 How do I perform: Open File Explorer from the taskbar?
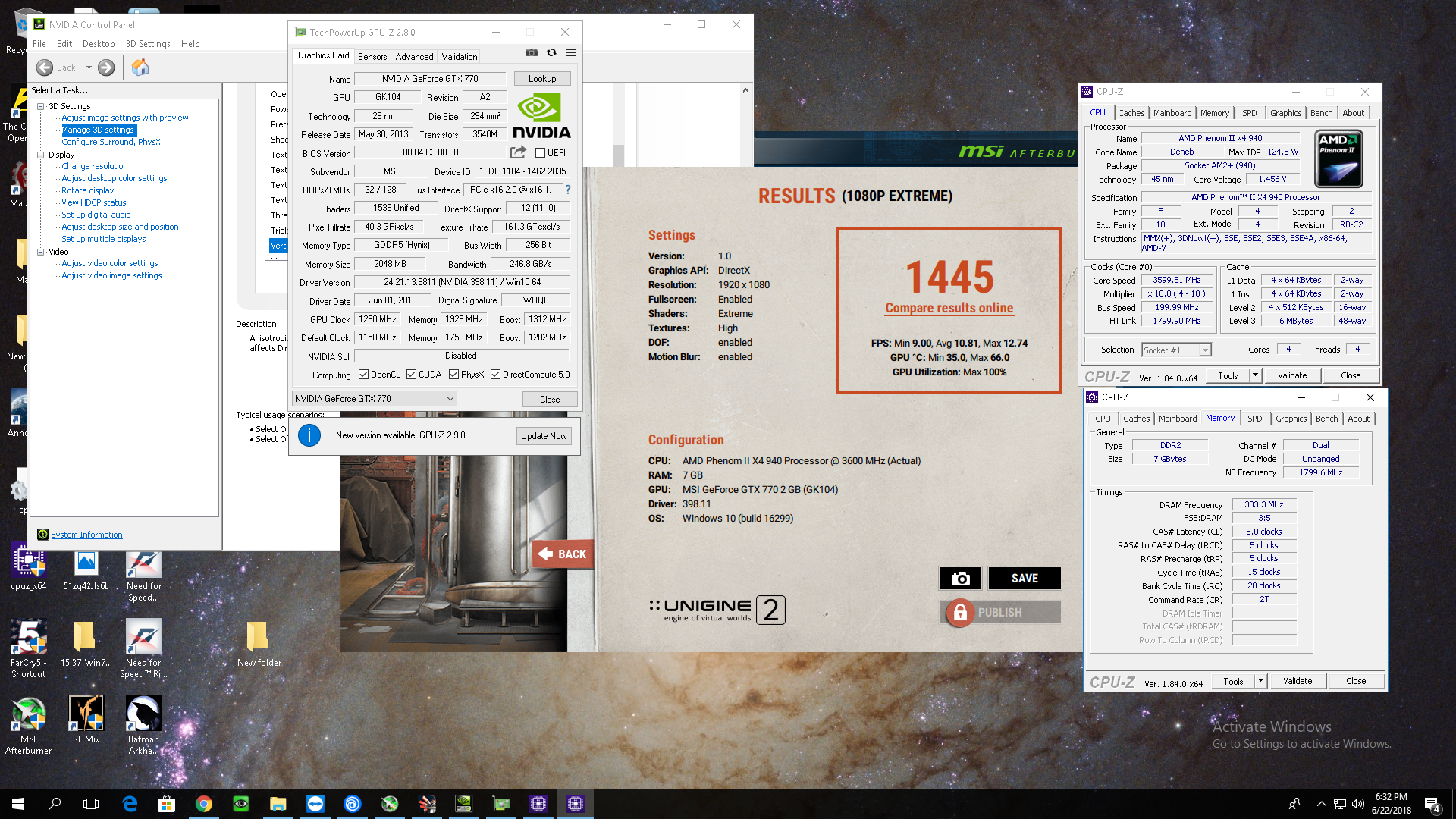278,804
